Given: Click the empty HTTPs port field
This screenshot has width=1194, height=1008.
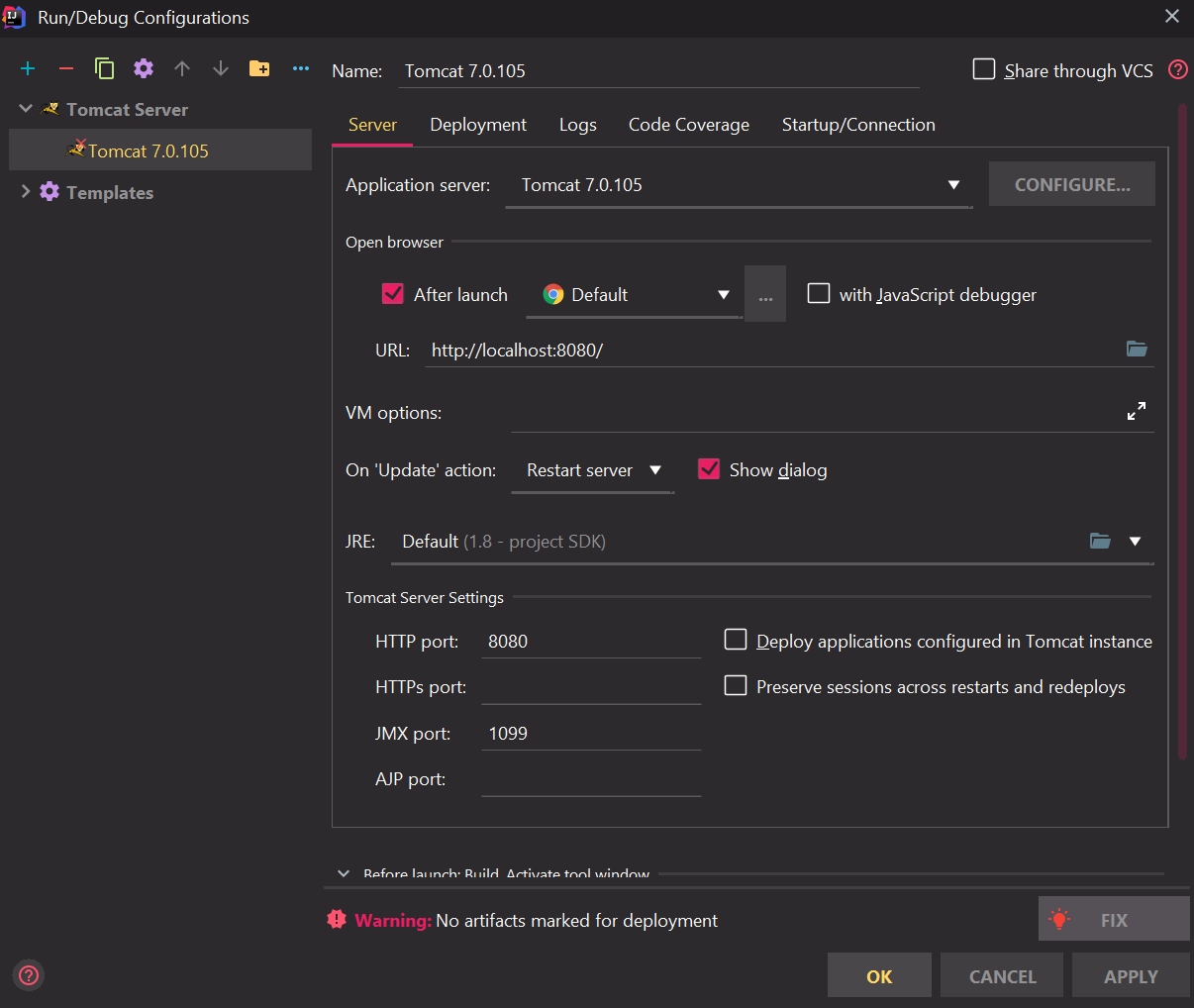Looking at the screenshot, I should pos(591,686).
